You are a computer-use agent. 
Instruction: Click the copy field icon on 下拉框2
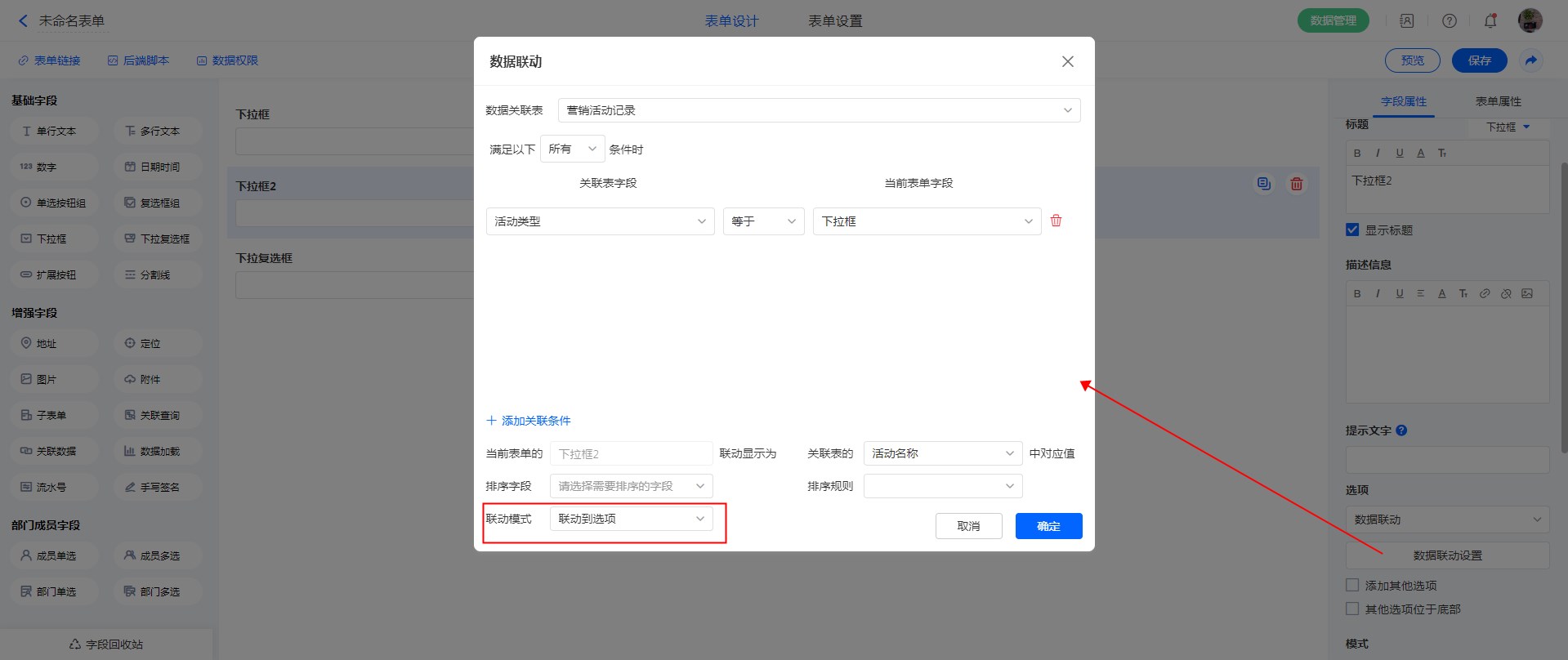pos(1264,184)
